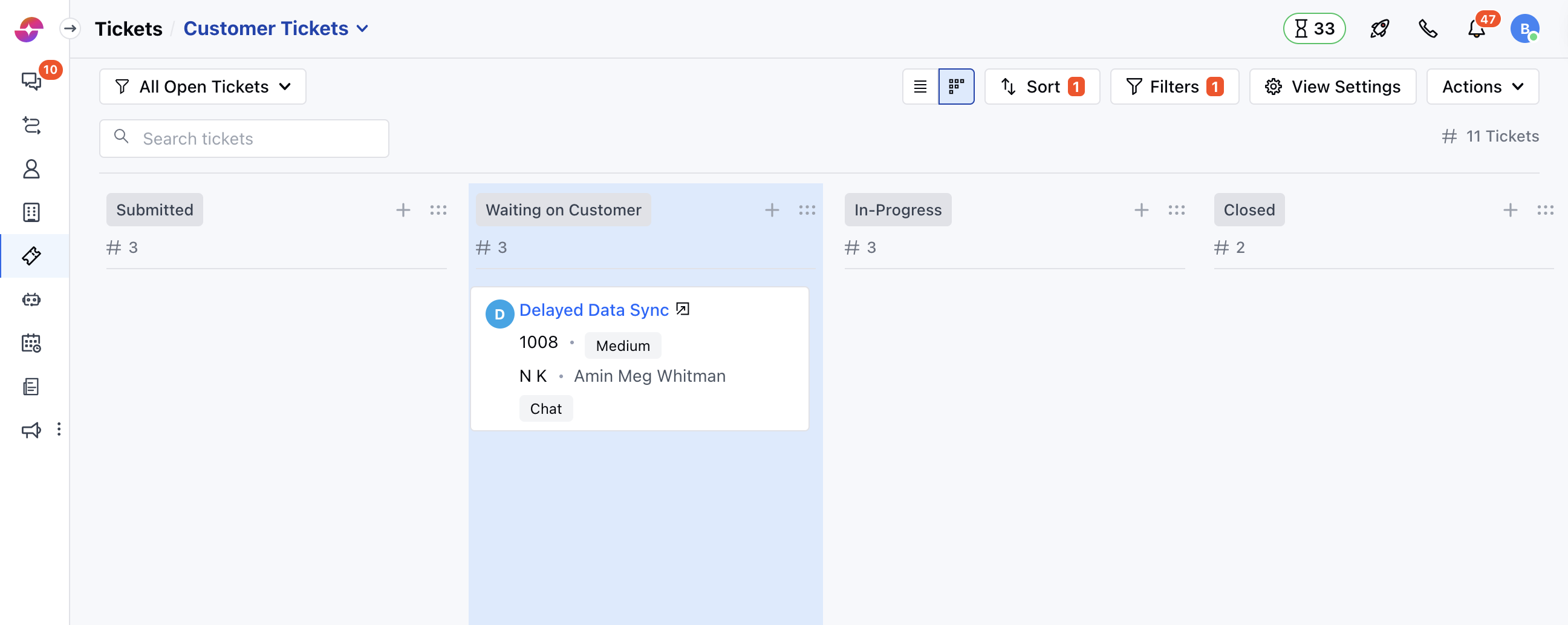Click the Submitted column label
The width and height of the screenshot is (1568, 625).
pos(155,210)
